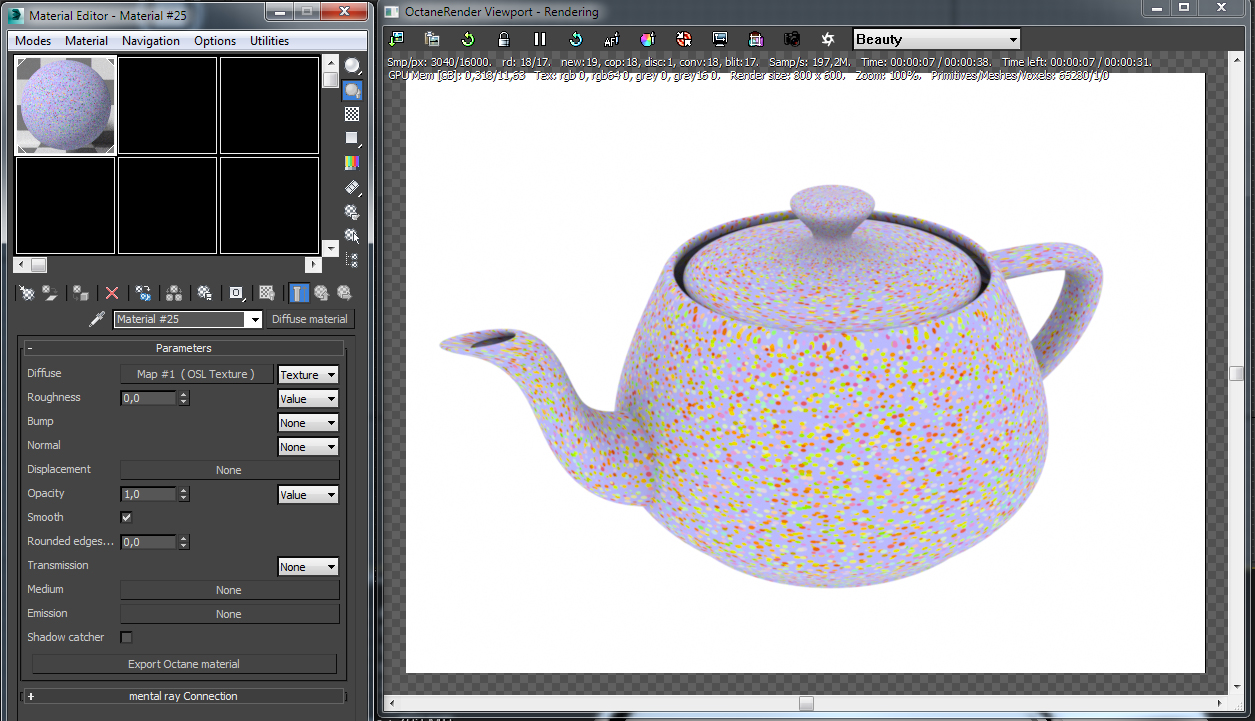Click Show Shaded Material in Viewport icon
Screen dimensions: 1255x721
tap(267, 293)
